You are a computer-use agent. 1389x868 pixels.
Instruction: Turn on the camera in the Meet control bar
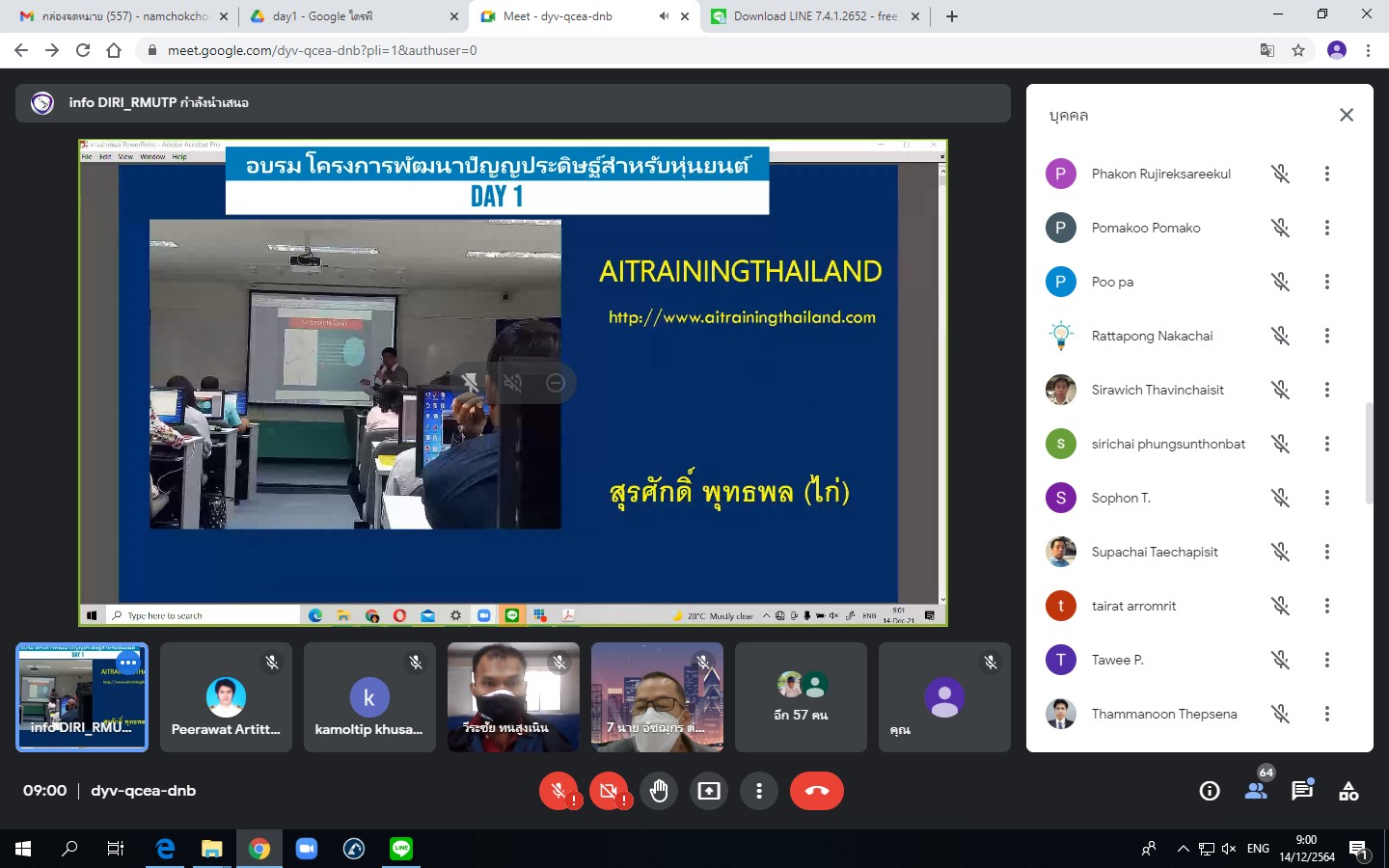[x=609, y=791]
